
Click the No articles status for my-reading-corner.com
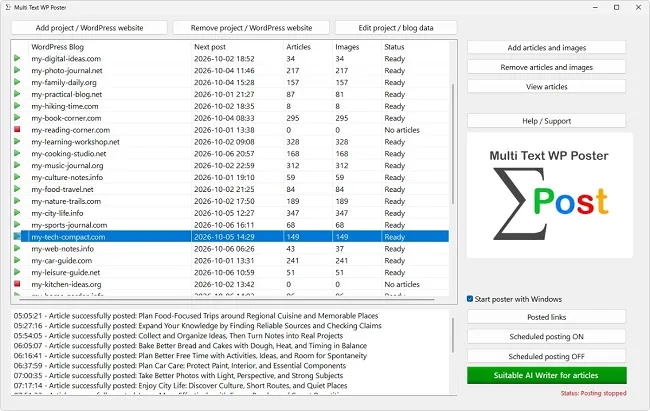click(402, 130)
